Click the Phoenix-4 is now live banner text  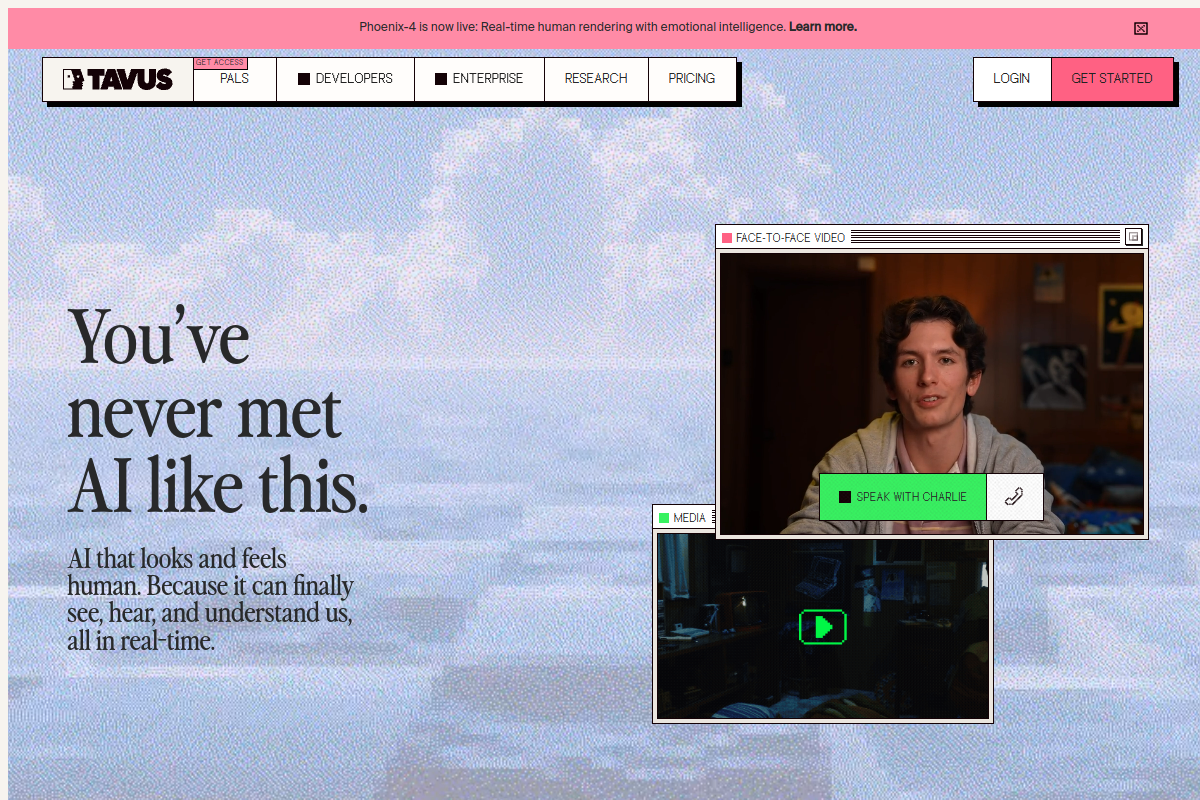point(573,27)
